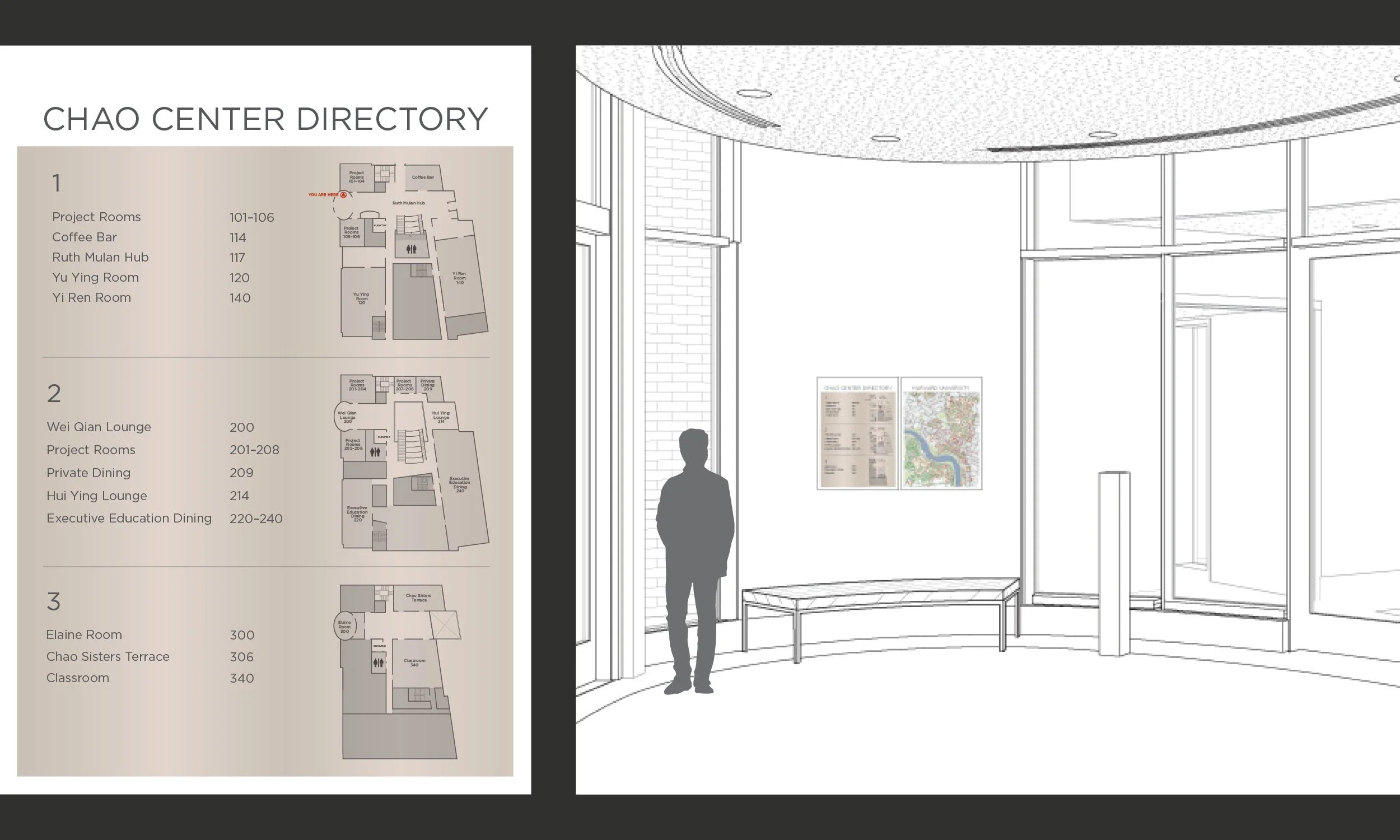The image size is (1400, 840).
Task: Click the Chao Center Directory title
Action: 265,119
